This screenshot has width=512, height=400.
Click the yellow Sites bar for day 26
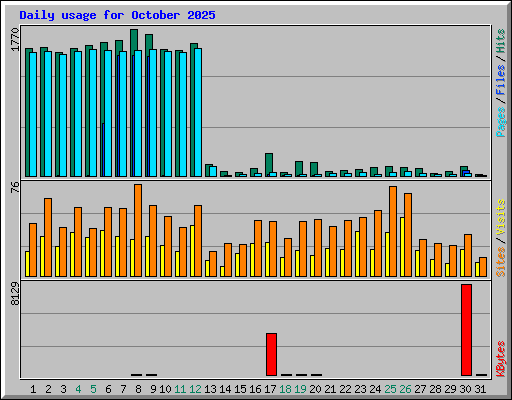coord(402,247)
